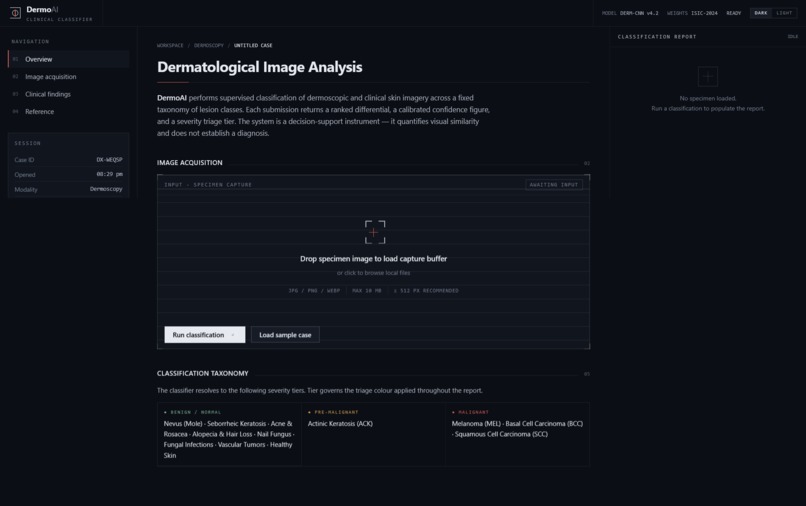Go to Image acquisition in navigation
The width and height of the screenshot is (806, 506).
click(x=68, y=77)
